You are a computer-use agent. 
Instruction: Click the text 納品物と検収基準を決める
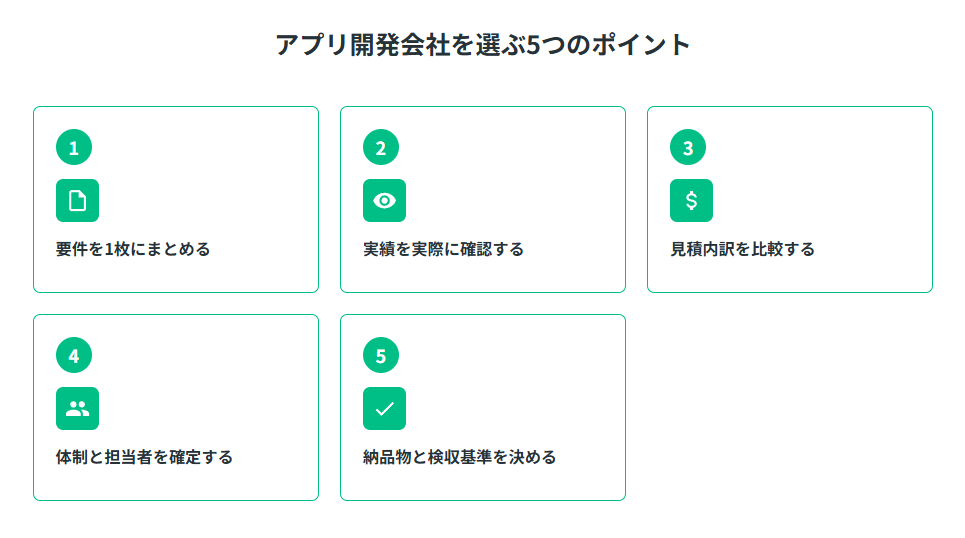click(459, 457)
